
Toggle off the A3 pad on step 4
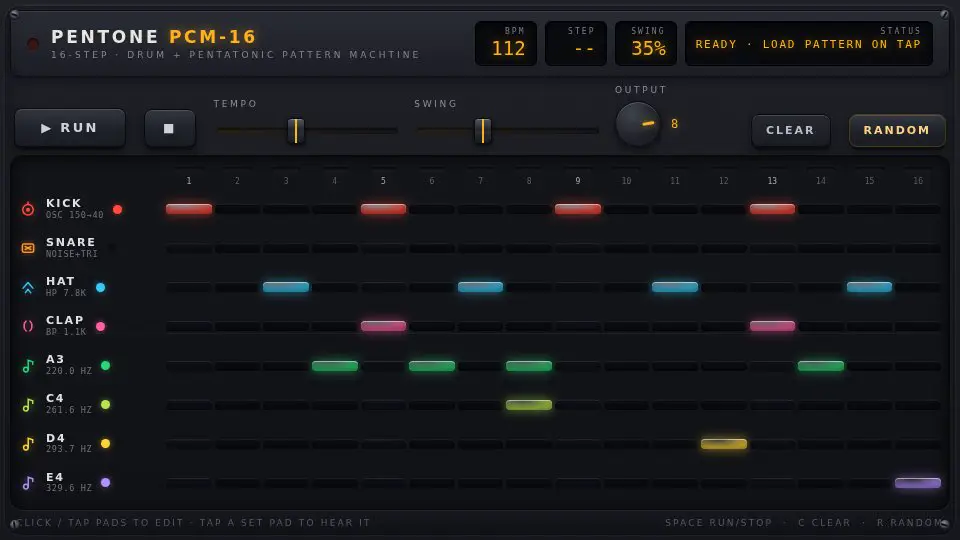pyautogui.click(x=335, y=366)
